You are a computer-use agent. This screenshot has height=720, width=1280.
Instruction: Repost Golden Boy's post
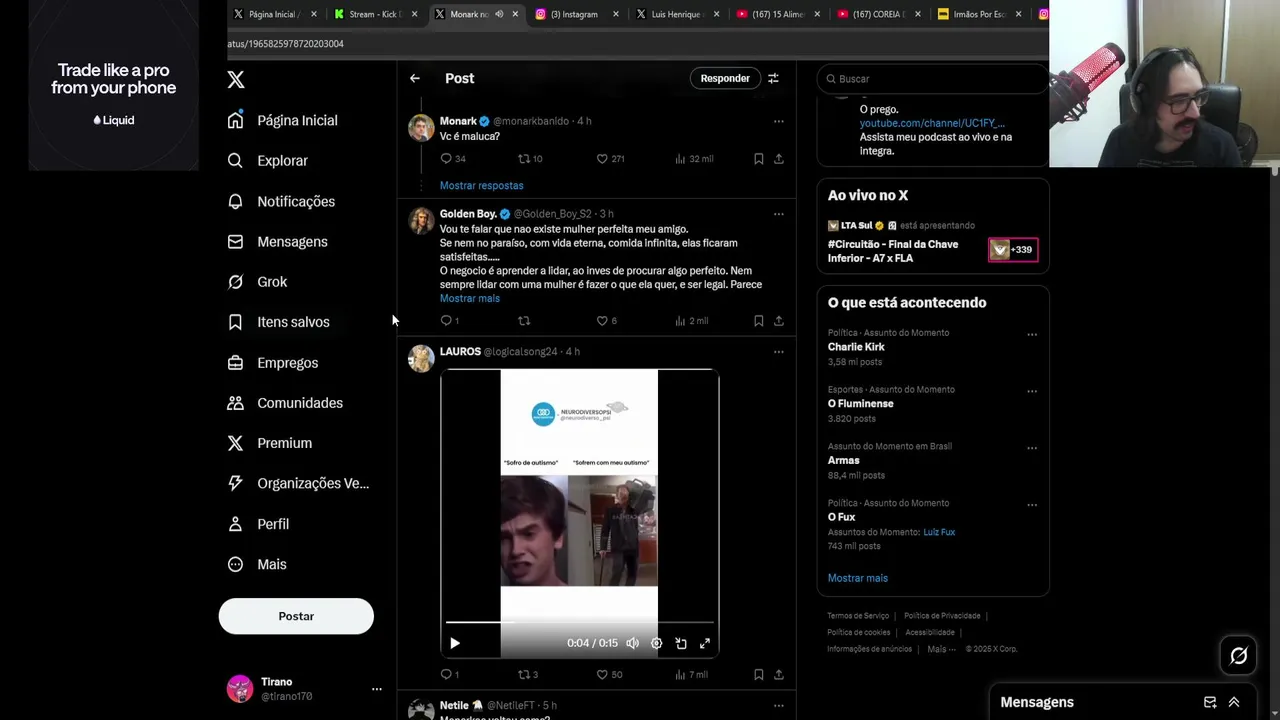[x=523, y=320]
